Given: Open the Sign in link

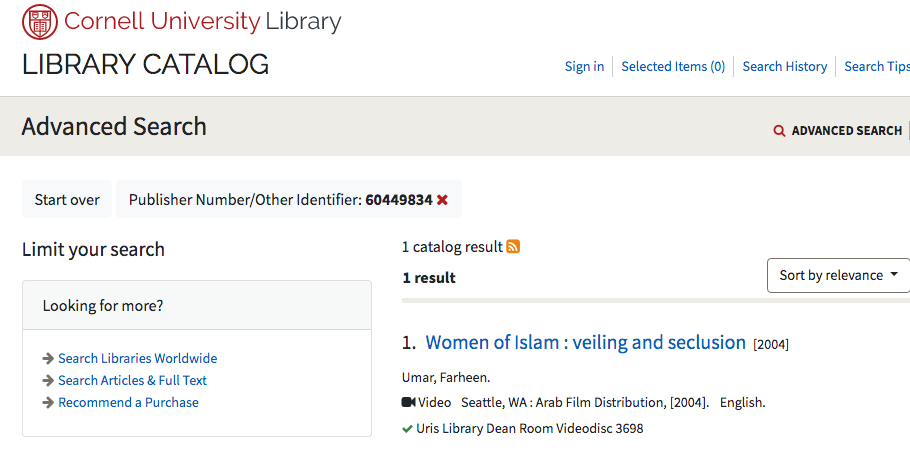Looking at the screenshot, I should (584, 67).
